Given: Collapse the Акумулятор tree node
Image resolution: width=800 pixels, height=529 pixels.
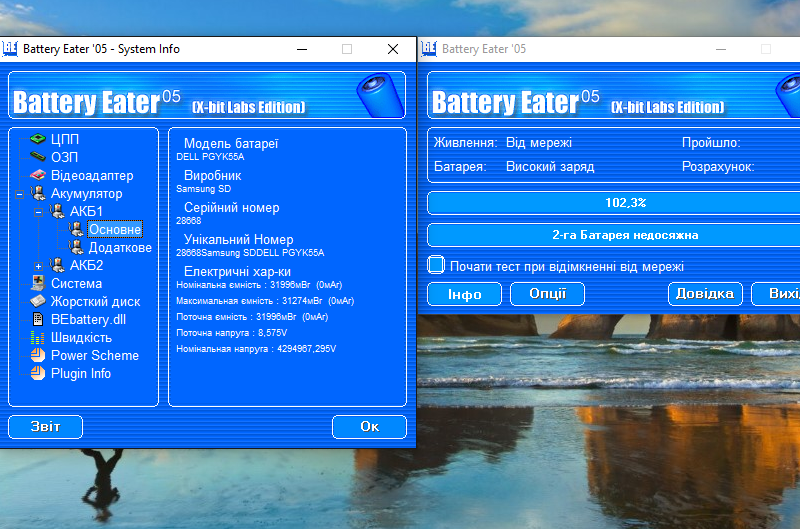Looking at the screenshot, I should (x=20, y=194).
